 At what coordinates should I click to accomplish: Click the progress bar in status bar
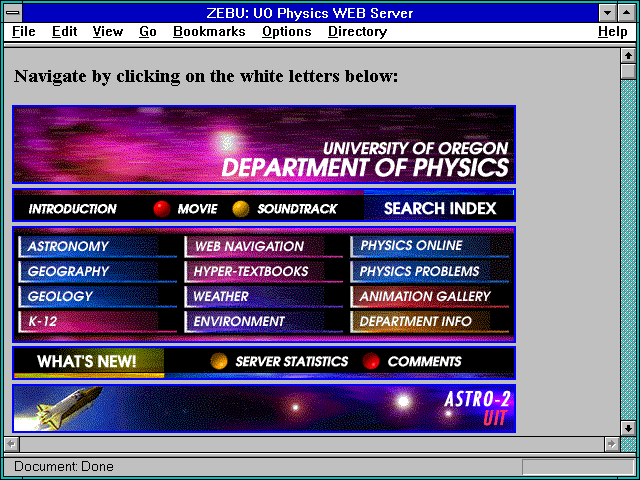[x=578, y=467]
